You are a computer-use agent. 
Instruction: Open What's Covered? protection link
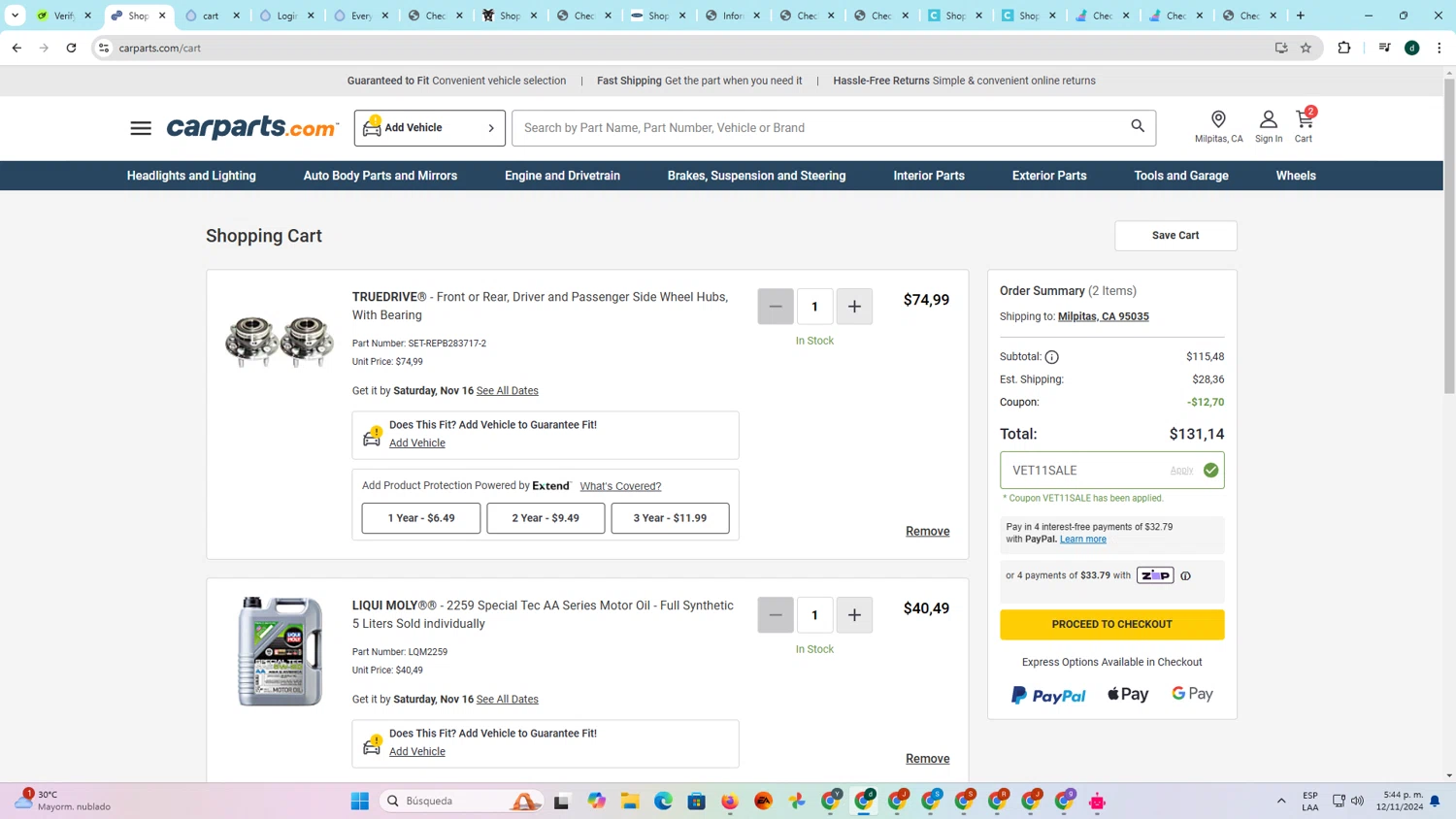[x=620, y=486]
